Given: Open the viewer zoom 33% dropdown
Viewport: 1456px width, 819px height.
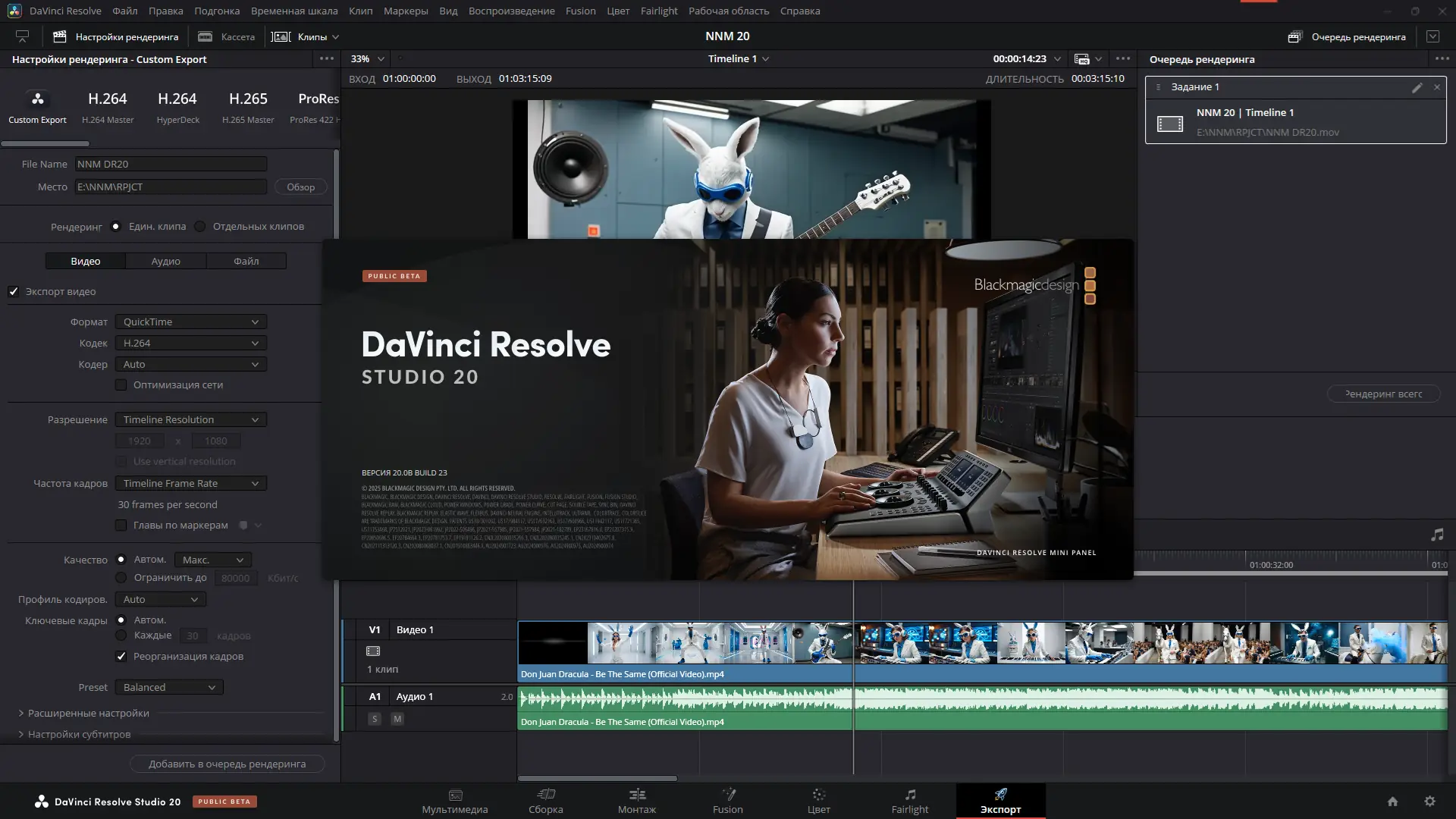Looking at the screenshot, I should tap(366, 58).
